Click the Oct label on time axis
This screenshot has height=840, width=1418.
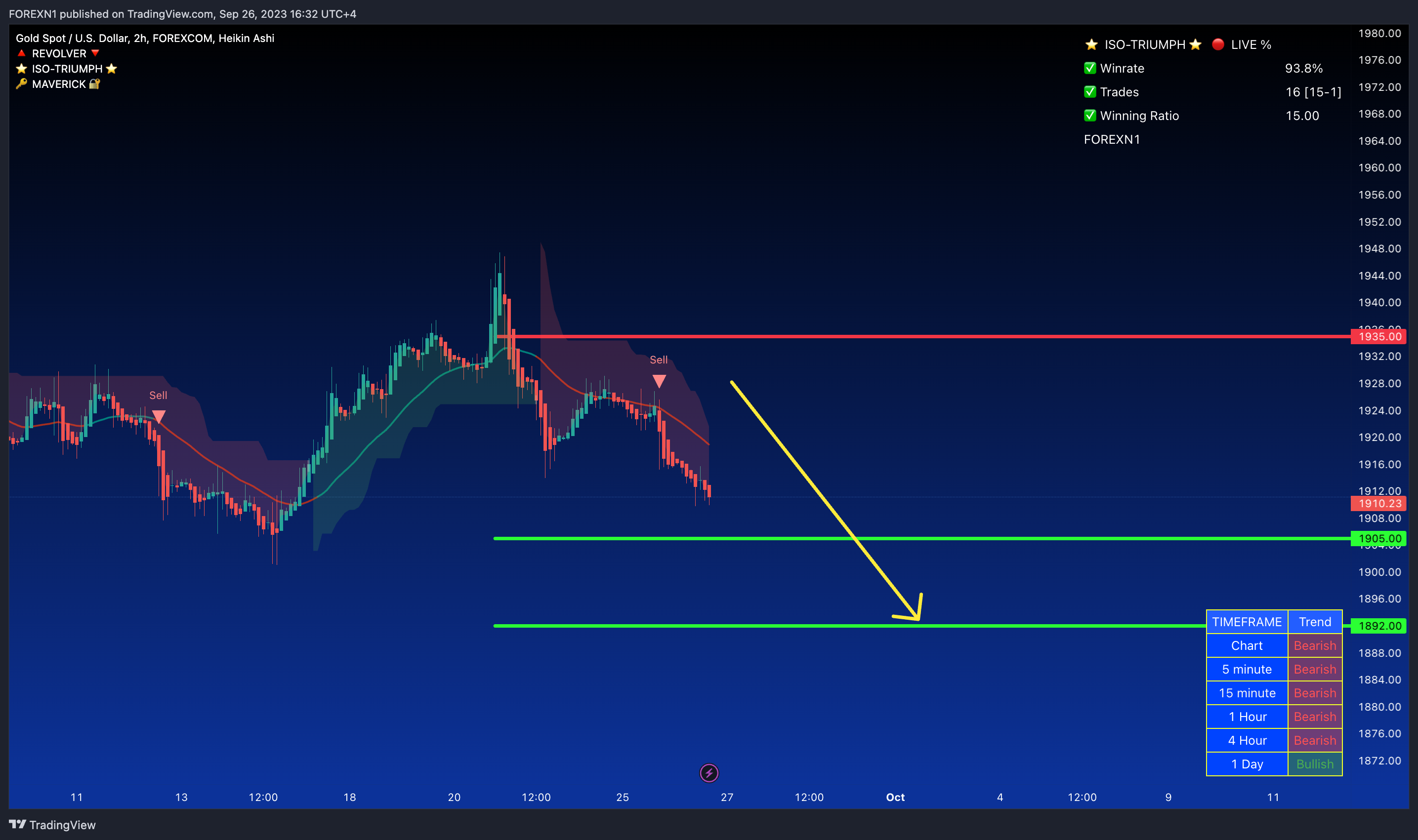coord(895,797)
